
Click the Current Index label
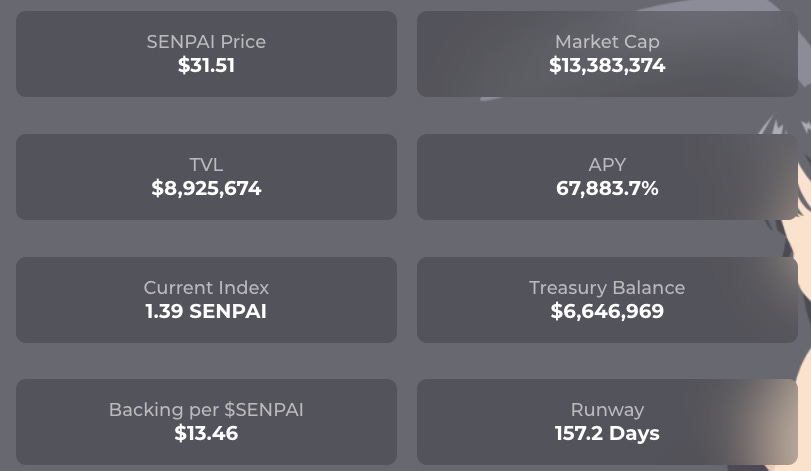coord(206,287)
